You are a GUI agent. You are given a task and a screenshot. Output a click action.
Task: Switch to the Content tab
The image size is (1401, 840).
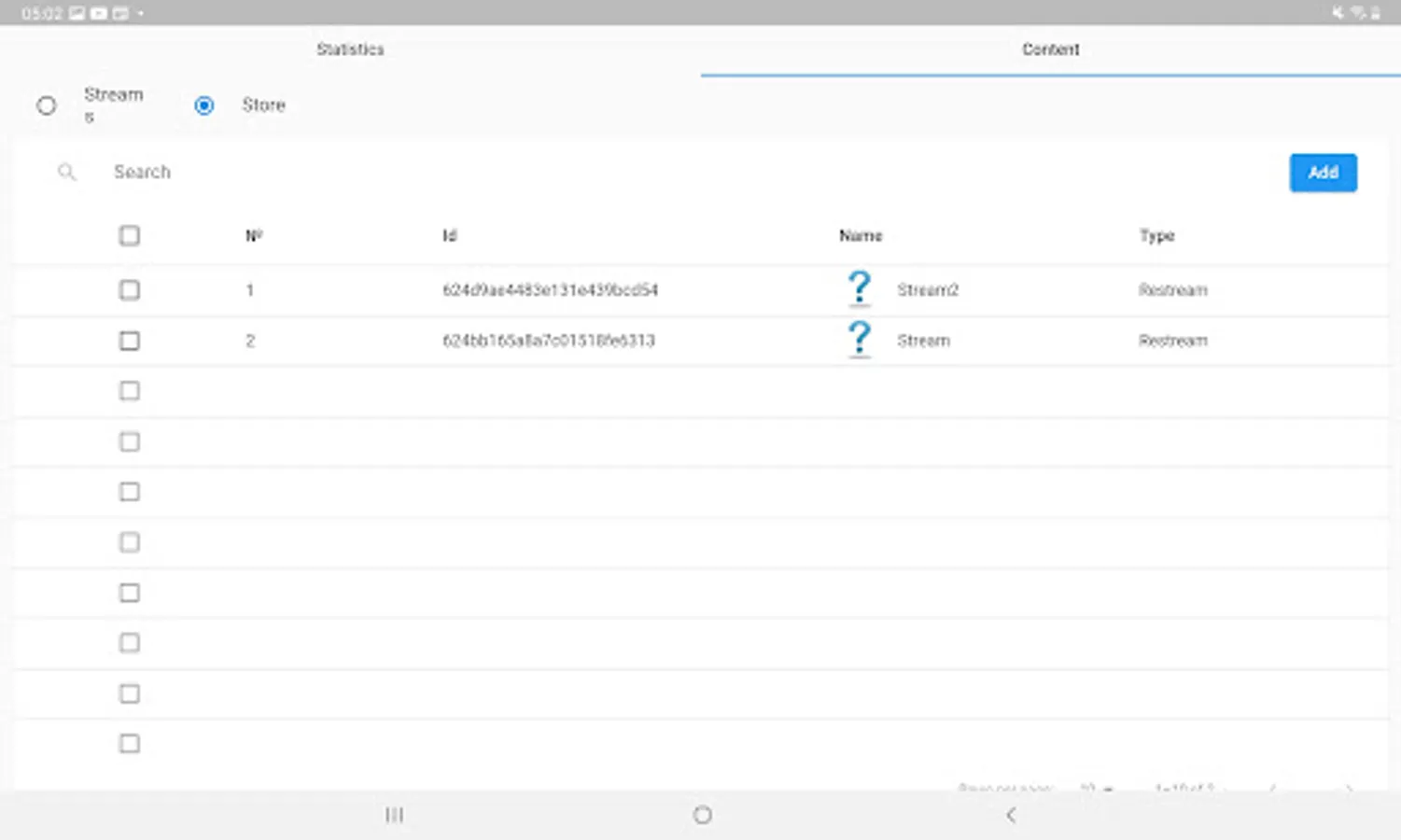(1050, 49)
